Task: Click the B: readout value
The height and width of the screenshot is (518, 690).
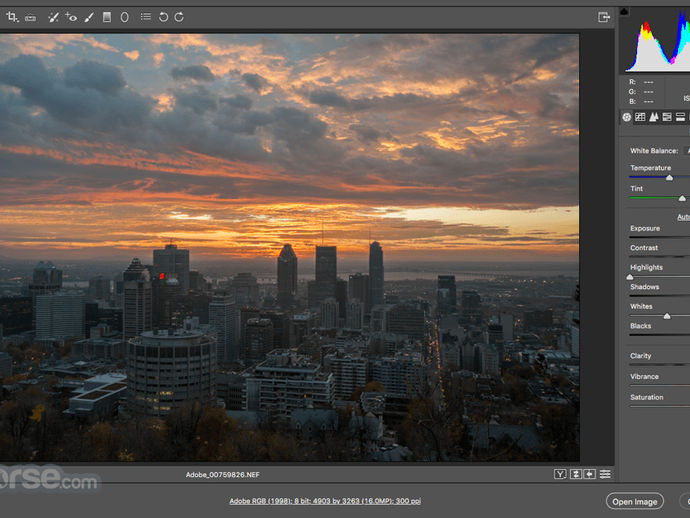Action: [x=648, y=101]
